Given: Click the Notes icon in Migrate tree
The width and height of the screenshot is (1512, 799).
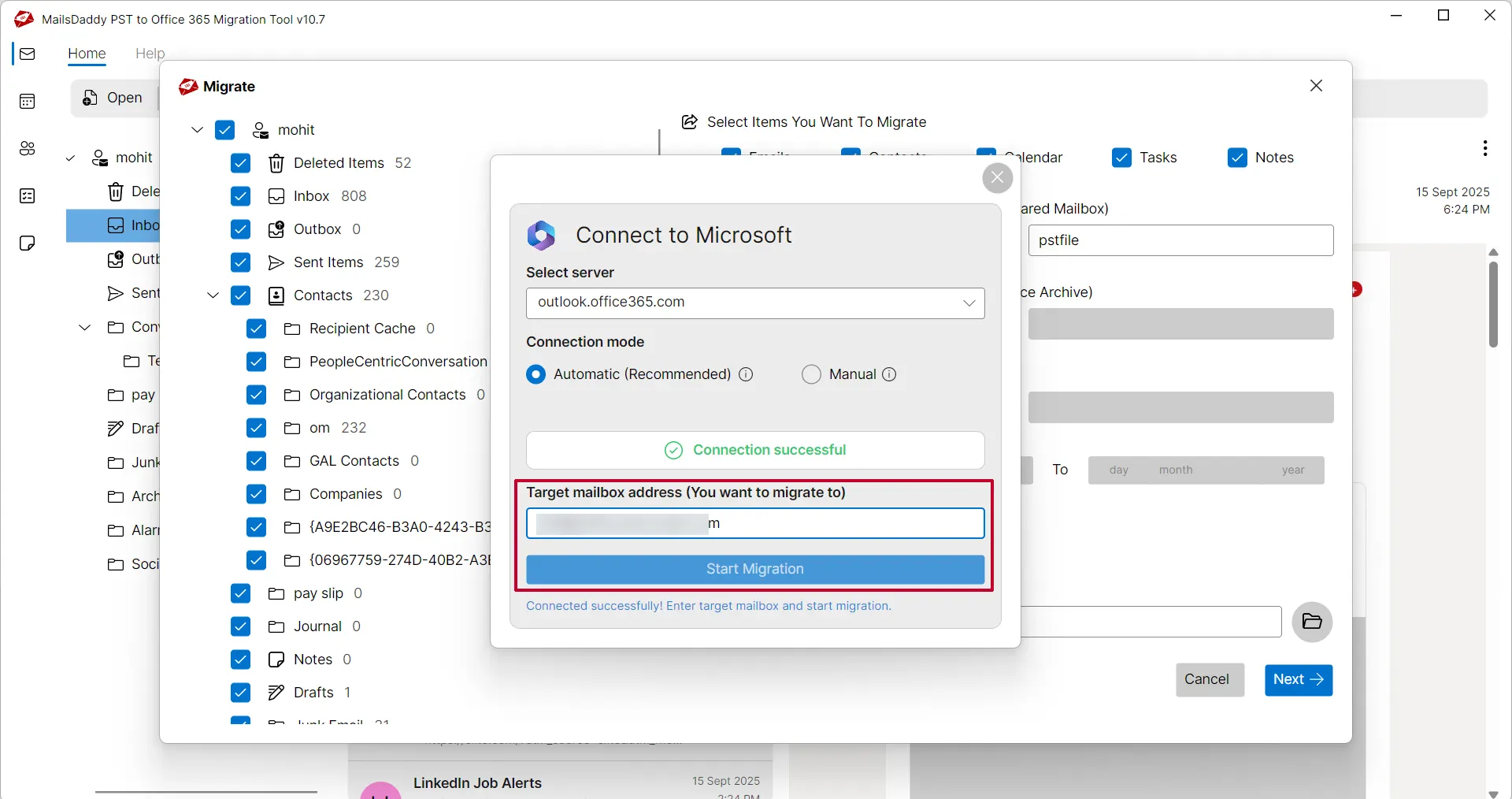Looking at the screenshot, I should coord(276,660).
